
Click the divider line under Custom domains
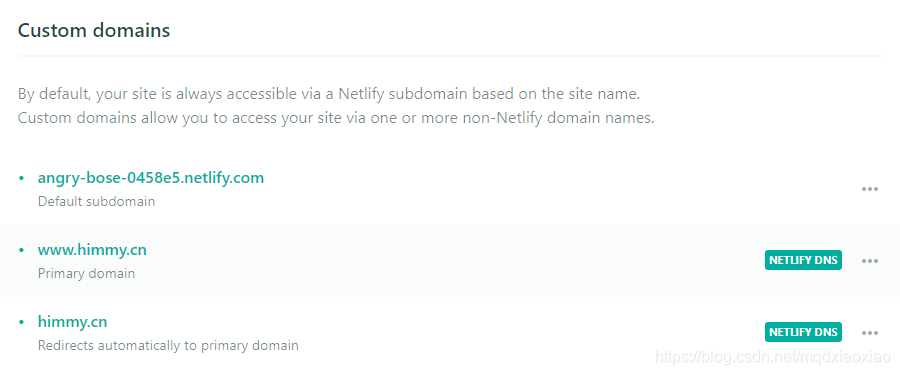450,56
